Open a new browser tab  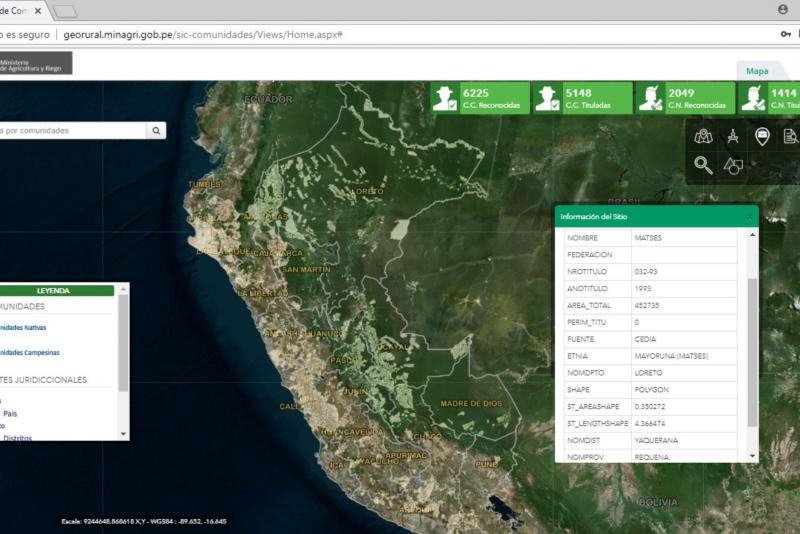point(65,11)
